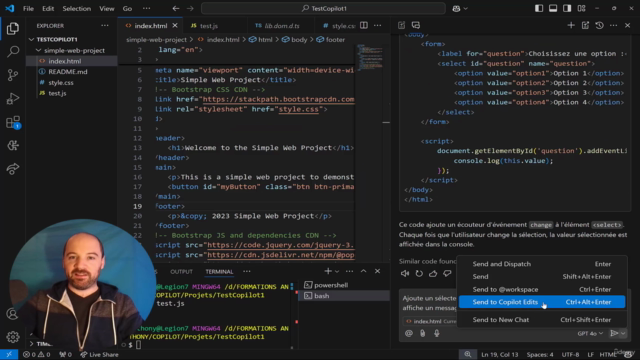Open the new terminal launch profile dropdown
The image size is (640, 360).
click(x=337, y=271)
